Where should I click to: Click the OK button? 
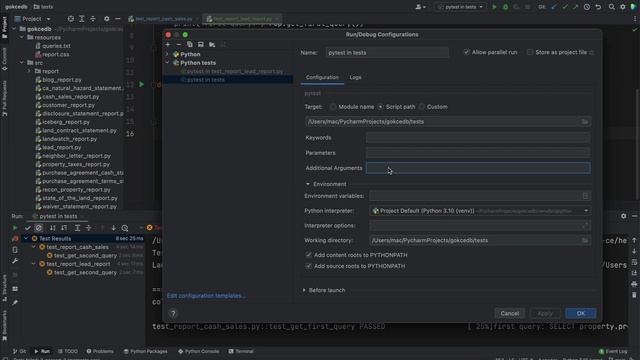[x=581, y=313]
